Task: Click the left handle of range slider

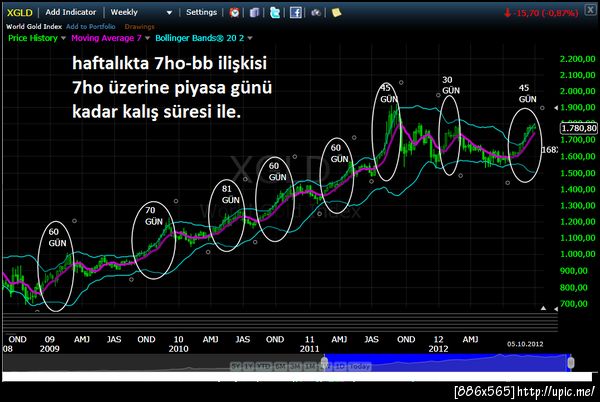Action: 324,362
